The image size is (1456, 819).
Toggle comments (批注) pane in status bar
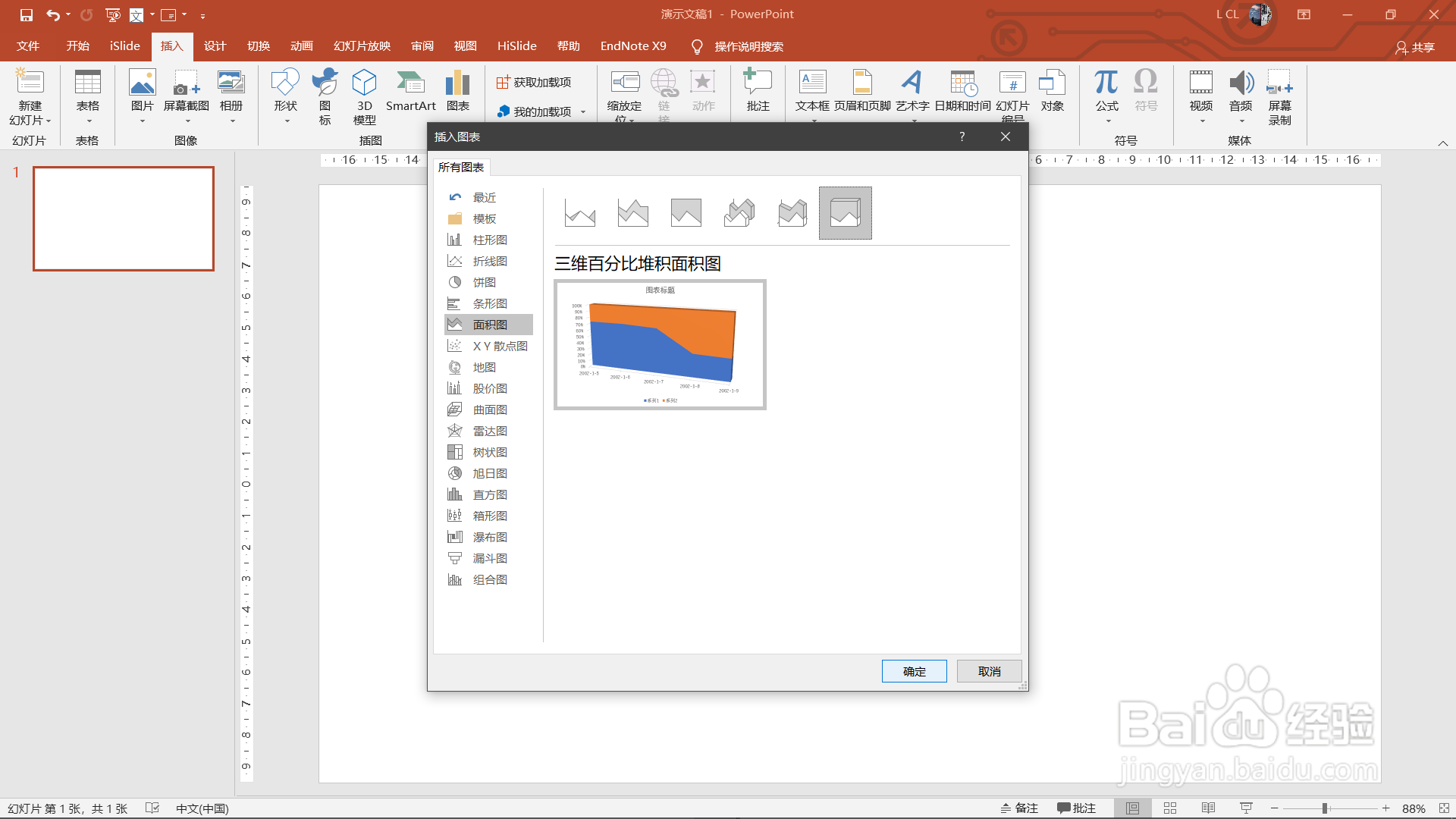pos(1077,808)
